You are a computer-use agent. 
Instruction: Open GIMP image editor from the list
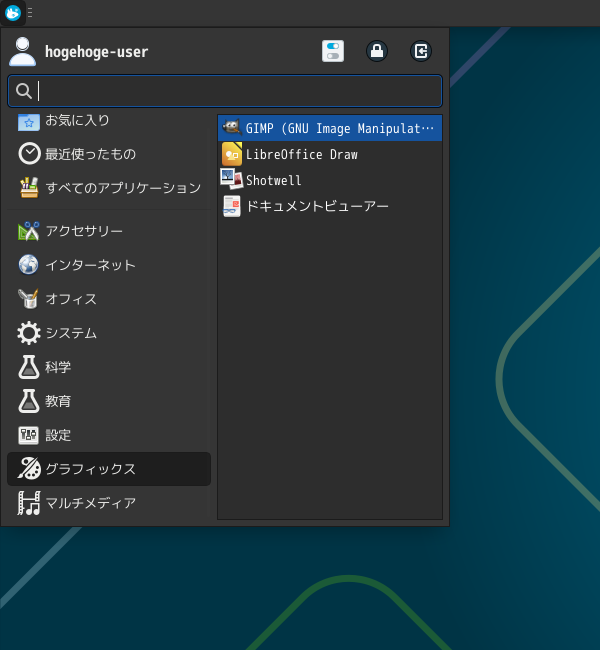coord(330,129)
